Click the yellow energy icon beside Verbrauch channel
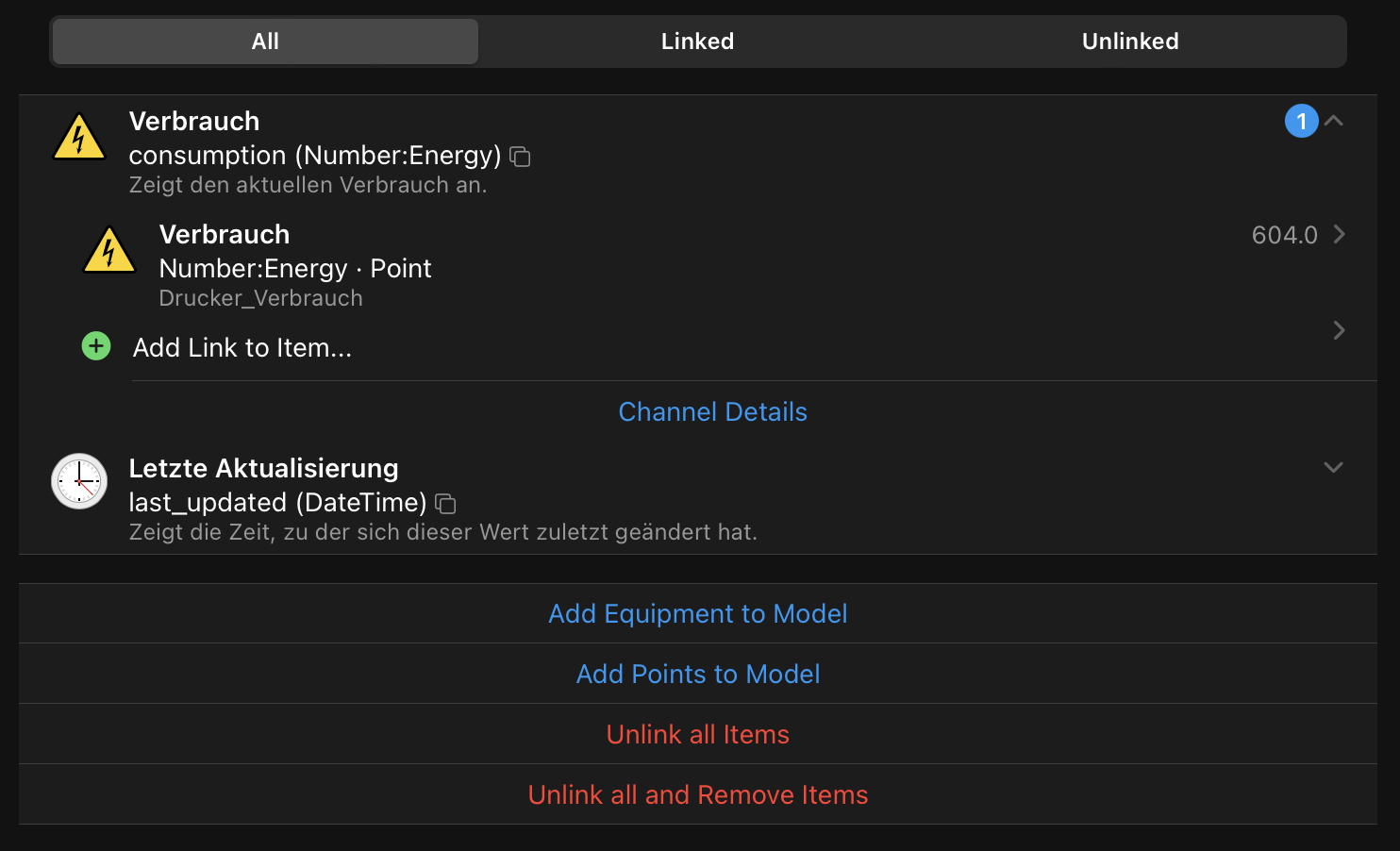The width and height of the screenshot is (1400, 851). [x=79, y=138]
